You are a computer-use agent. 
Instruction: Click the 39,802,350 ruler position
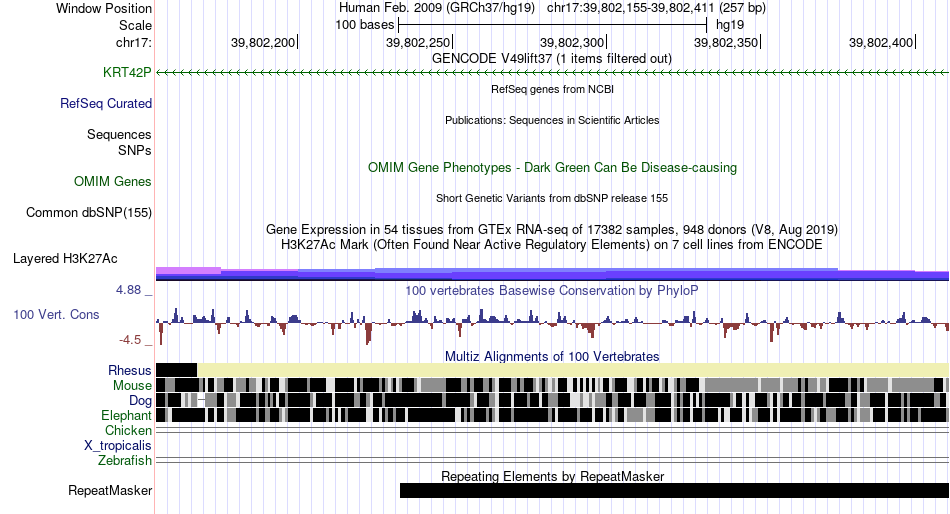726,42
